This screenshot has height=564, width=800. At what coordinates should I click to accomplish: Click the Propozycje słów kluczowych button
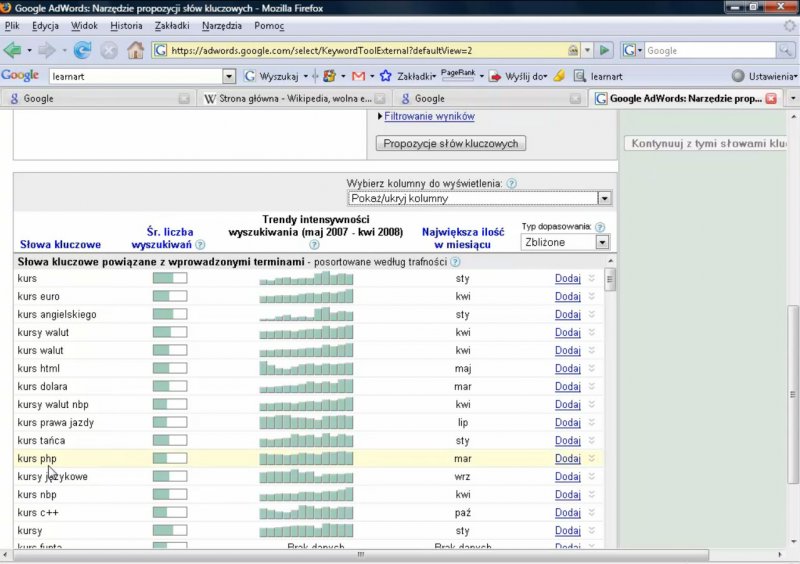(451, 143)
